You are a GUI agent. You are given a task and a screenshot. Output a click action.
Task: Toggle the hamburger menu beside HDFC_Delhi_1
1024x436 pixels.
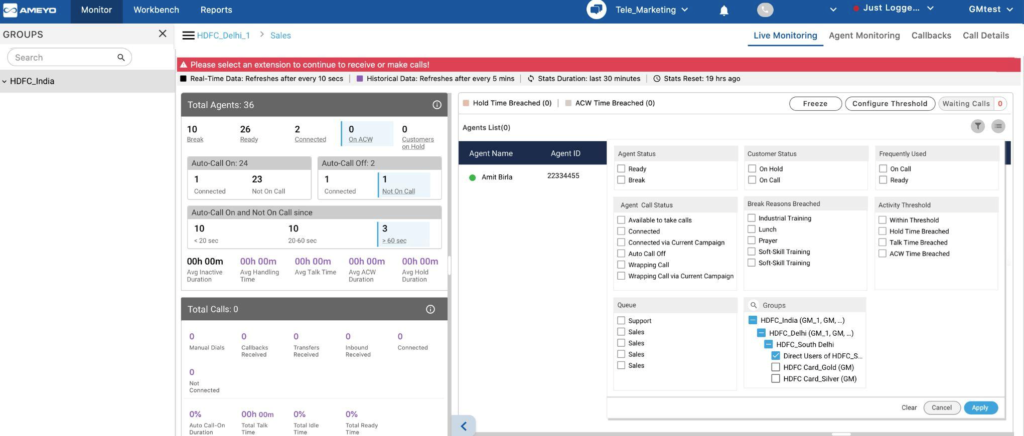(188, 35)
